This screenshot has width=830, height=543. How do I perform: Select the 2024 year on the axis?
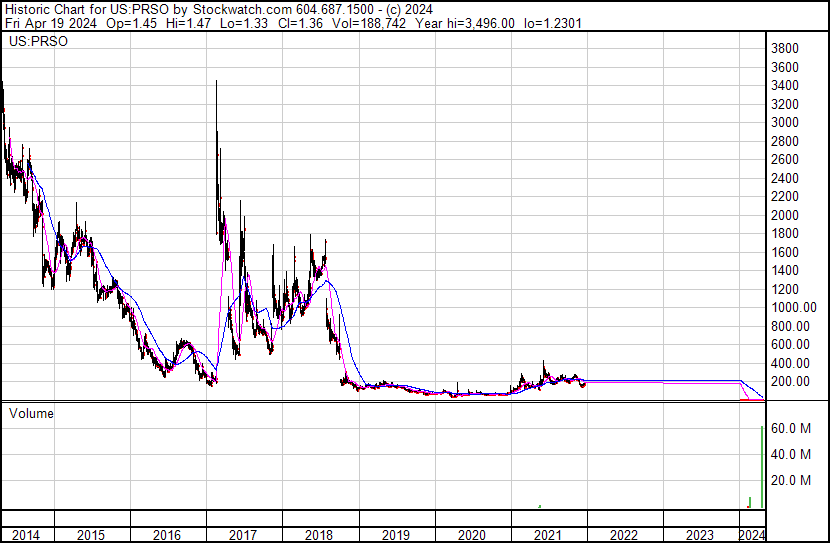pos(751,535)
